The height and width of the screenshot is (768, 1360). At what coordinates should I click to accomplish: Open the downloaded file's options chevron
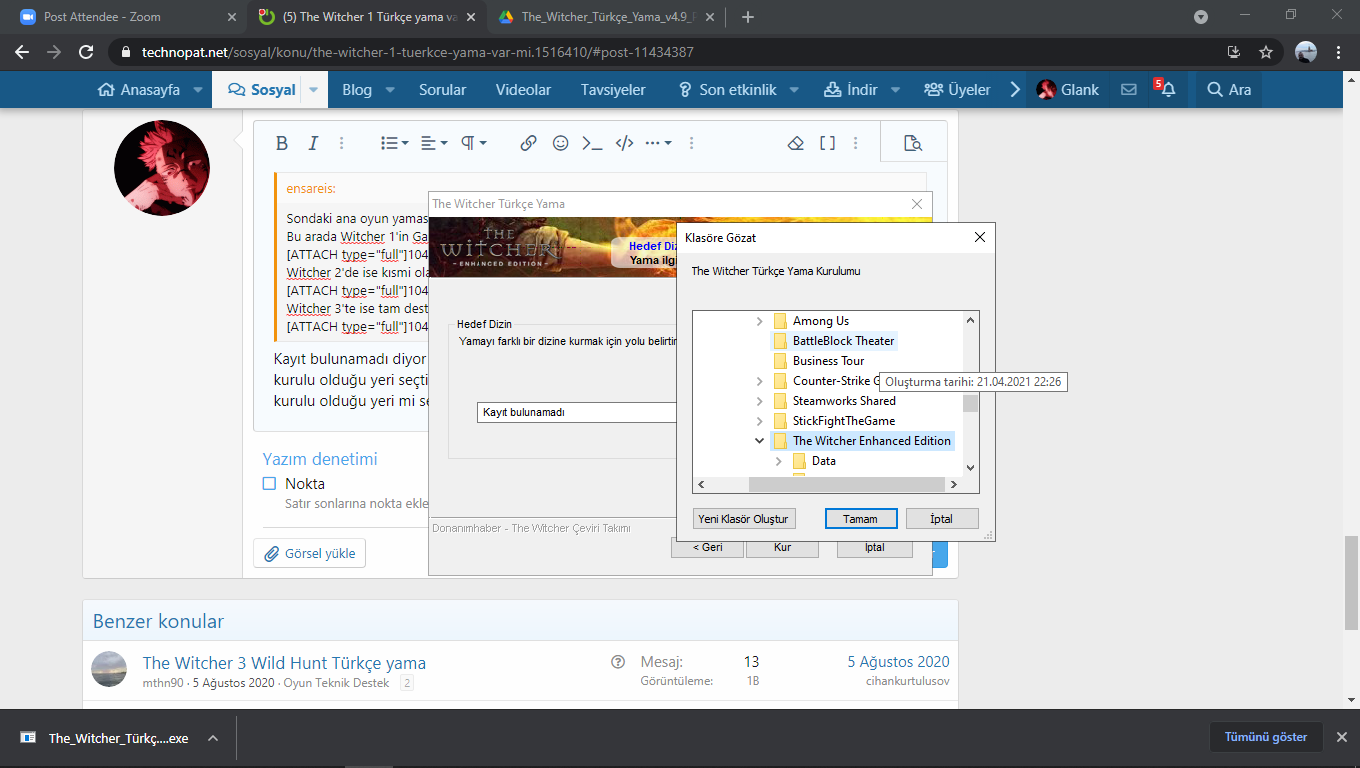click(212, 738)
